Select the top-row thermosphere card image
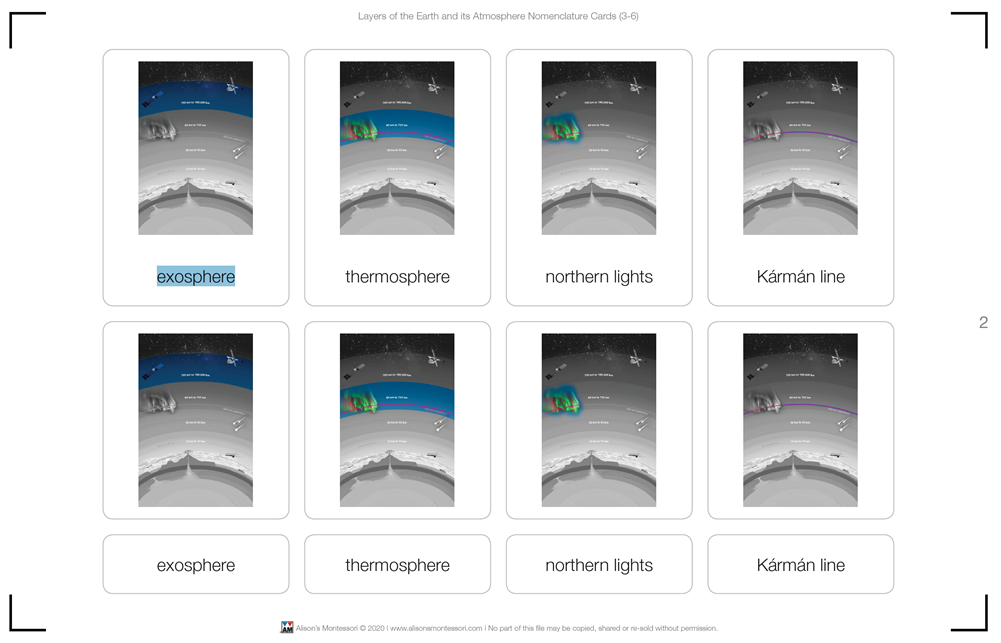 [x=397, y=148]
